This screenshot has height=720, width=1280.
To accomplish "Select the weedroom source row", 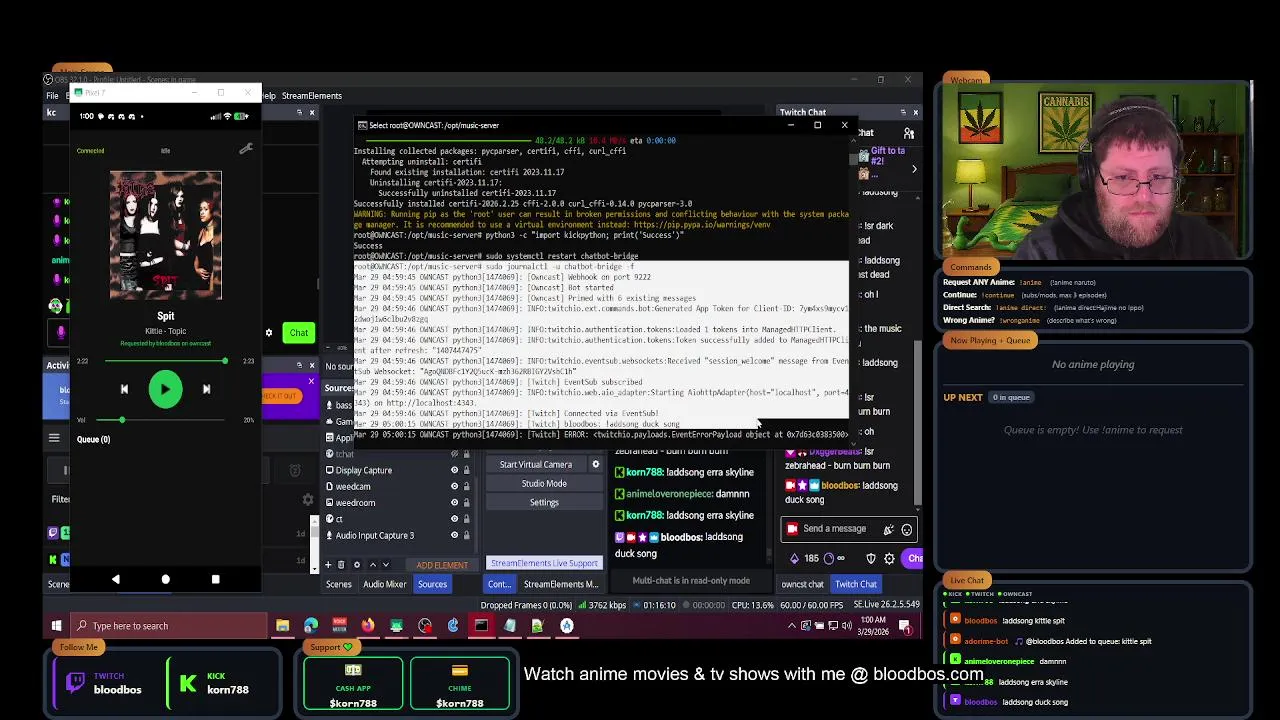I will pos(397,502).
